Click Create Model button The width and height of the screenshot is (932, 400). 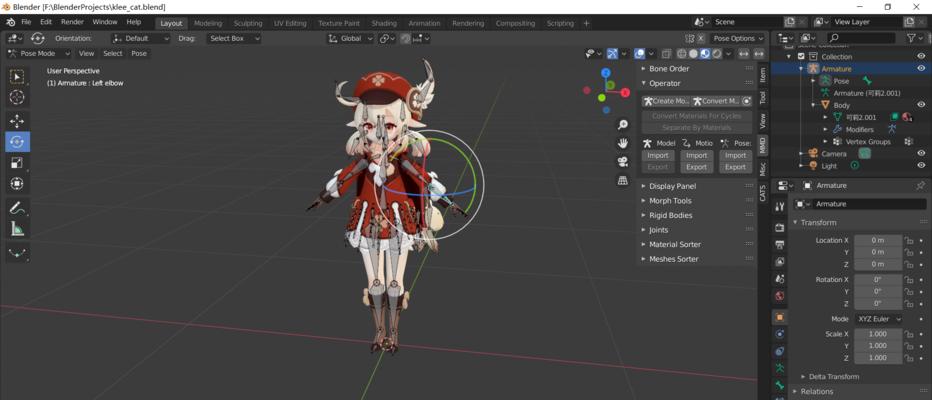point(666,101)
